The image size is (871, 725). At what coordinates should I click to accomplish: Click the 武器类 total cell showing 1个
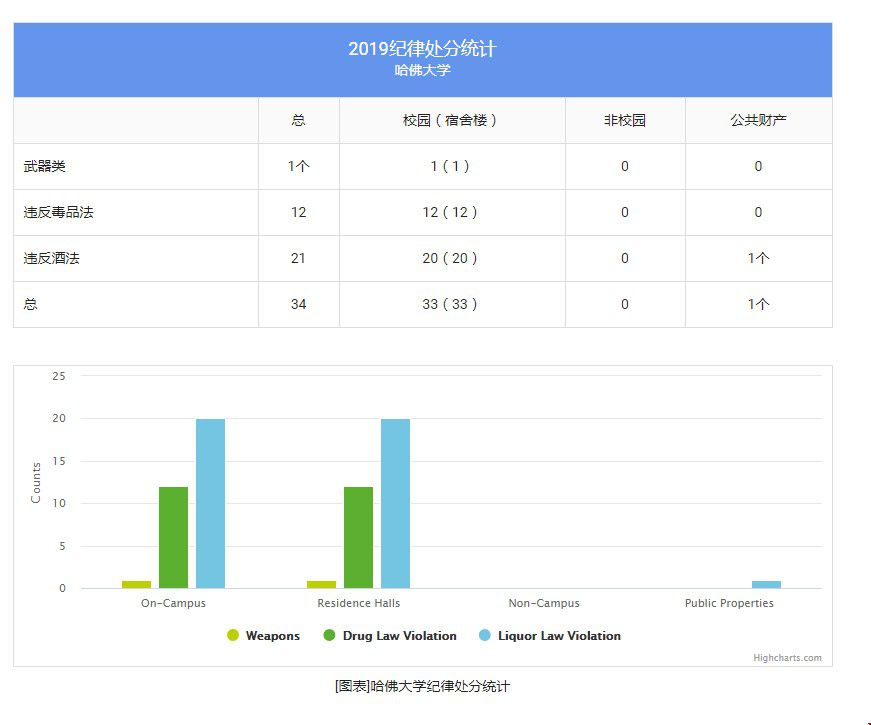[298, 166]
